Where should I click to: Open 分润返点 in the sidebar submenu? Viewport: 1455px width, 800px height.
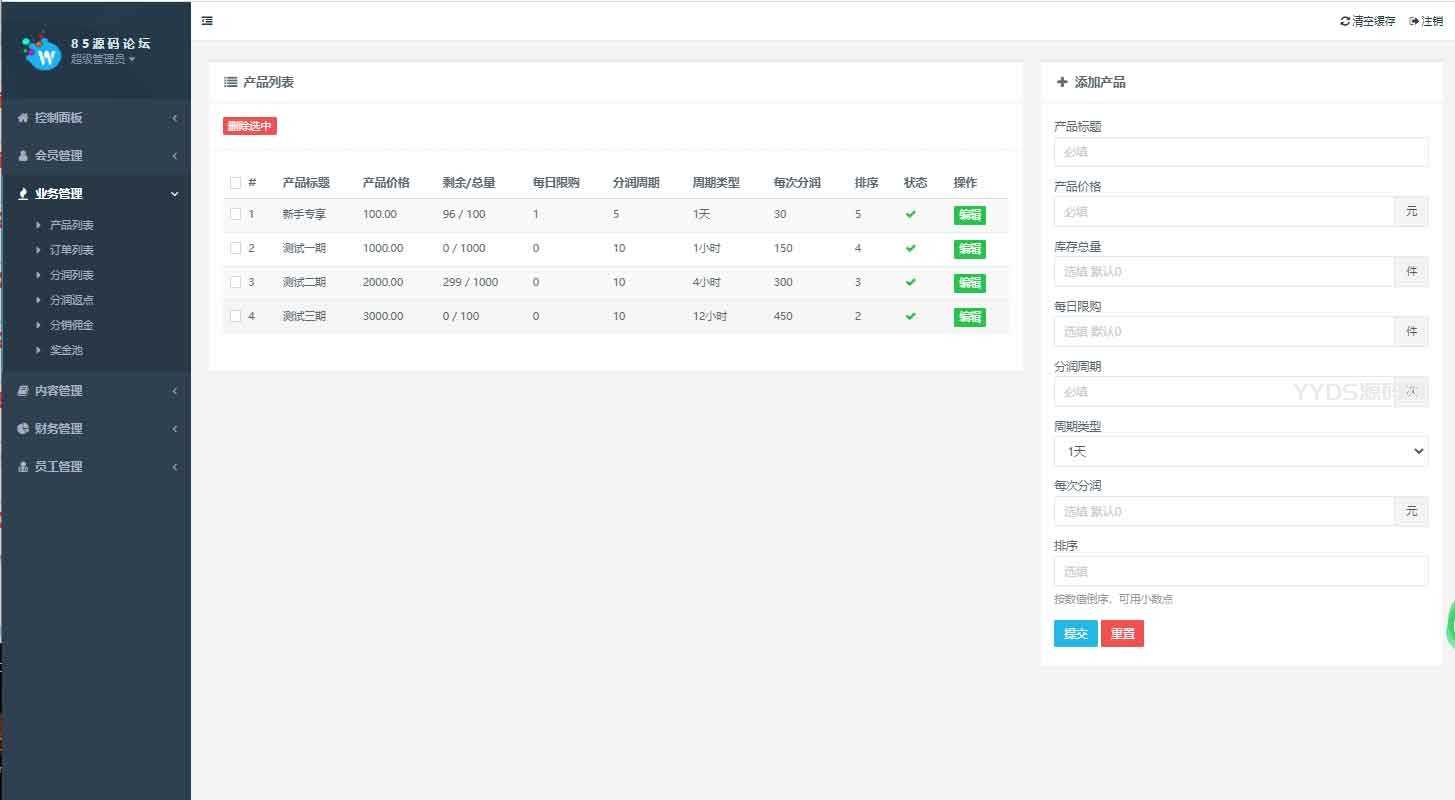[71, 300]
